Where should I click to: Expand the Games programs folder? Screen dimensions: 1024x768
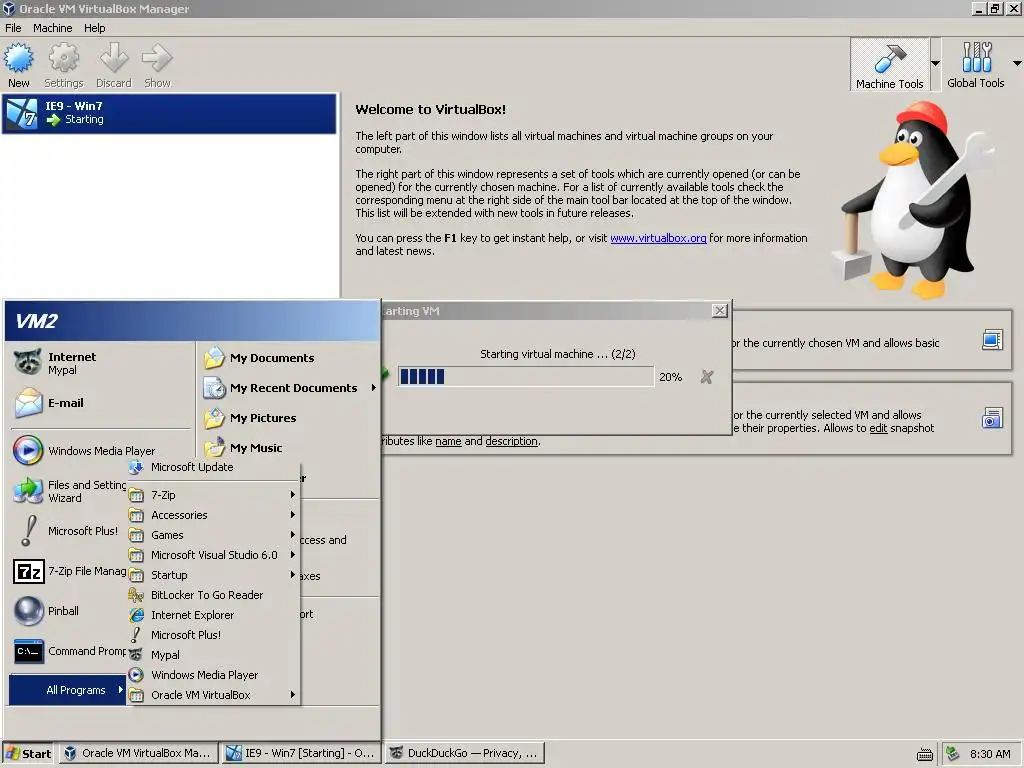214,535
